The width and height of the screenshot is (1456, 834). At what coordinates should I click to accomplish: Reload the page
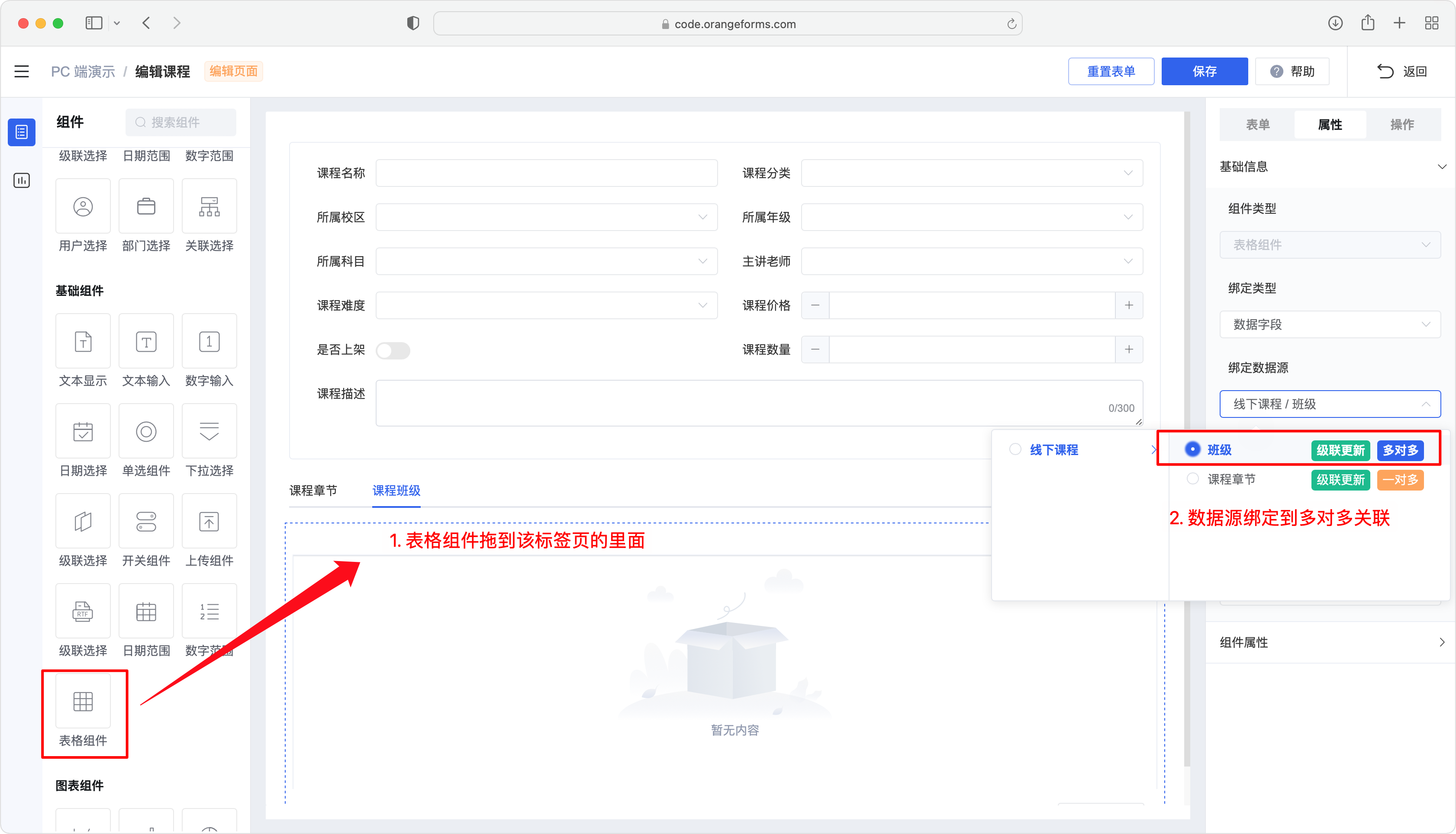(x=1011, y=24)
